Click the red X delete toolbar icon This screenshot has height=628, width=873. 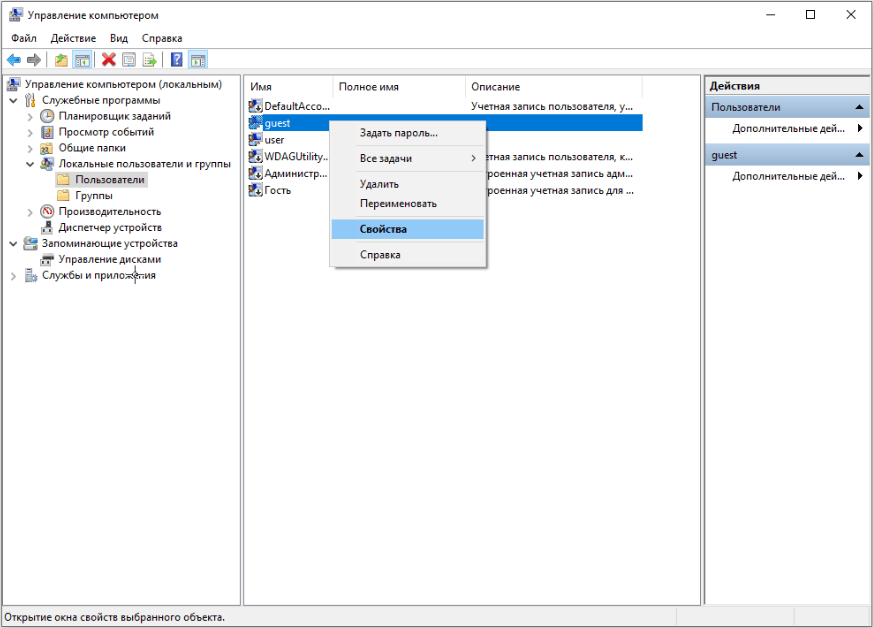(108, 60)
